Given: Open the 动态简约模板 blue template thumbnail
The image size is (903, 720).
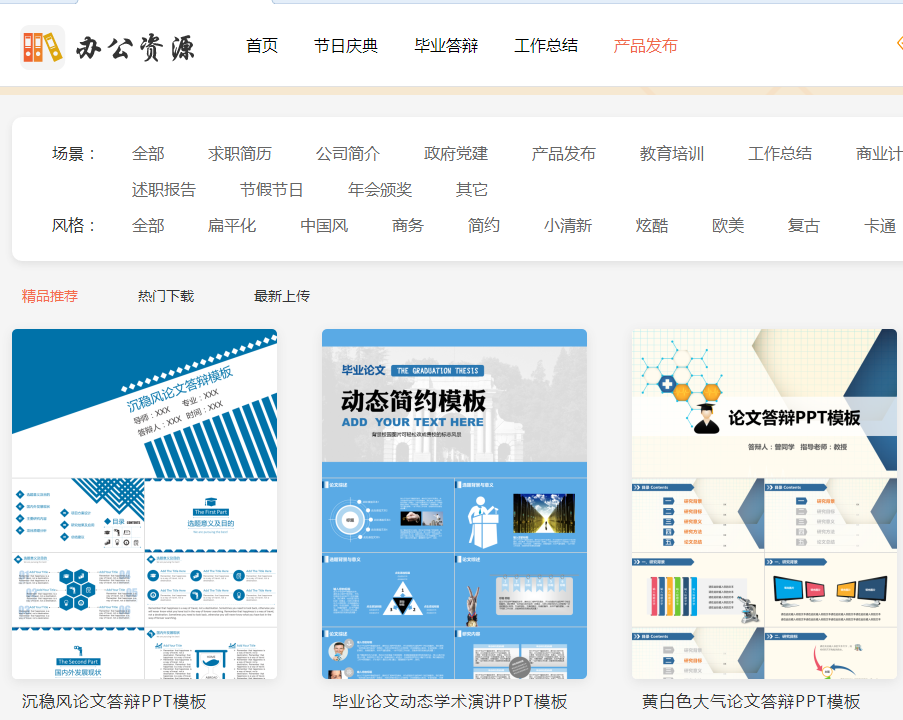Looking at the screenshot, I should click(x=454, y=504).
